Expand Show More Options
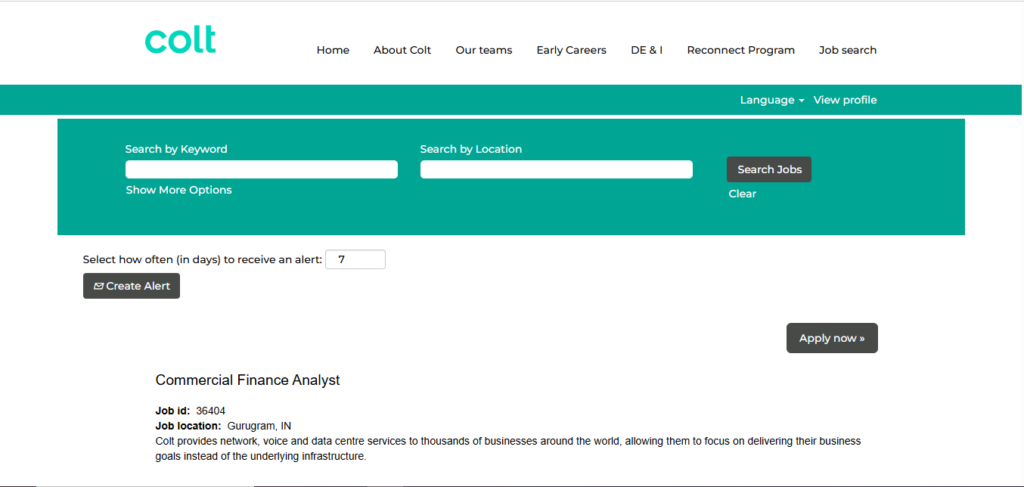The image size is (1024, 487). click(x=179, y=190)
